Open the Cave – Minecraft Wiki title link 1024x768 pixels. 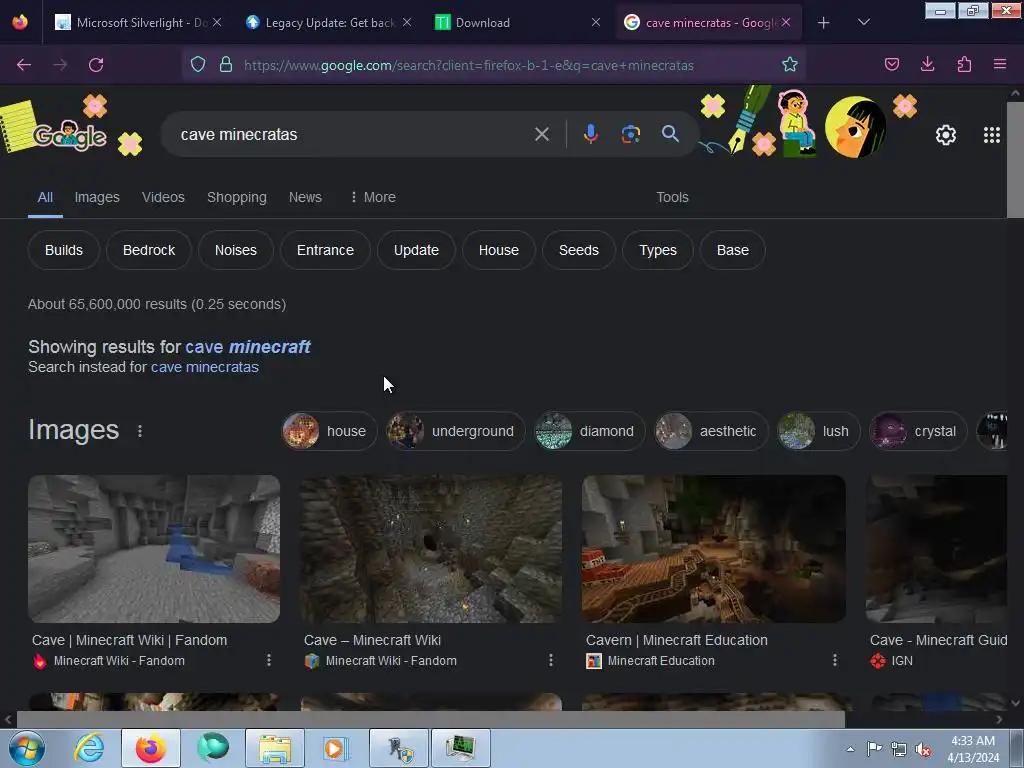[372, 640]
